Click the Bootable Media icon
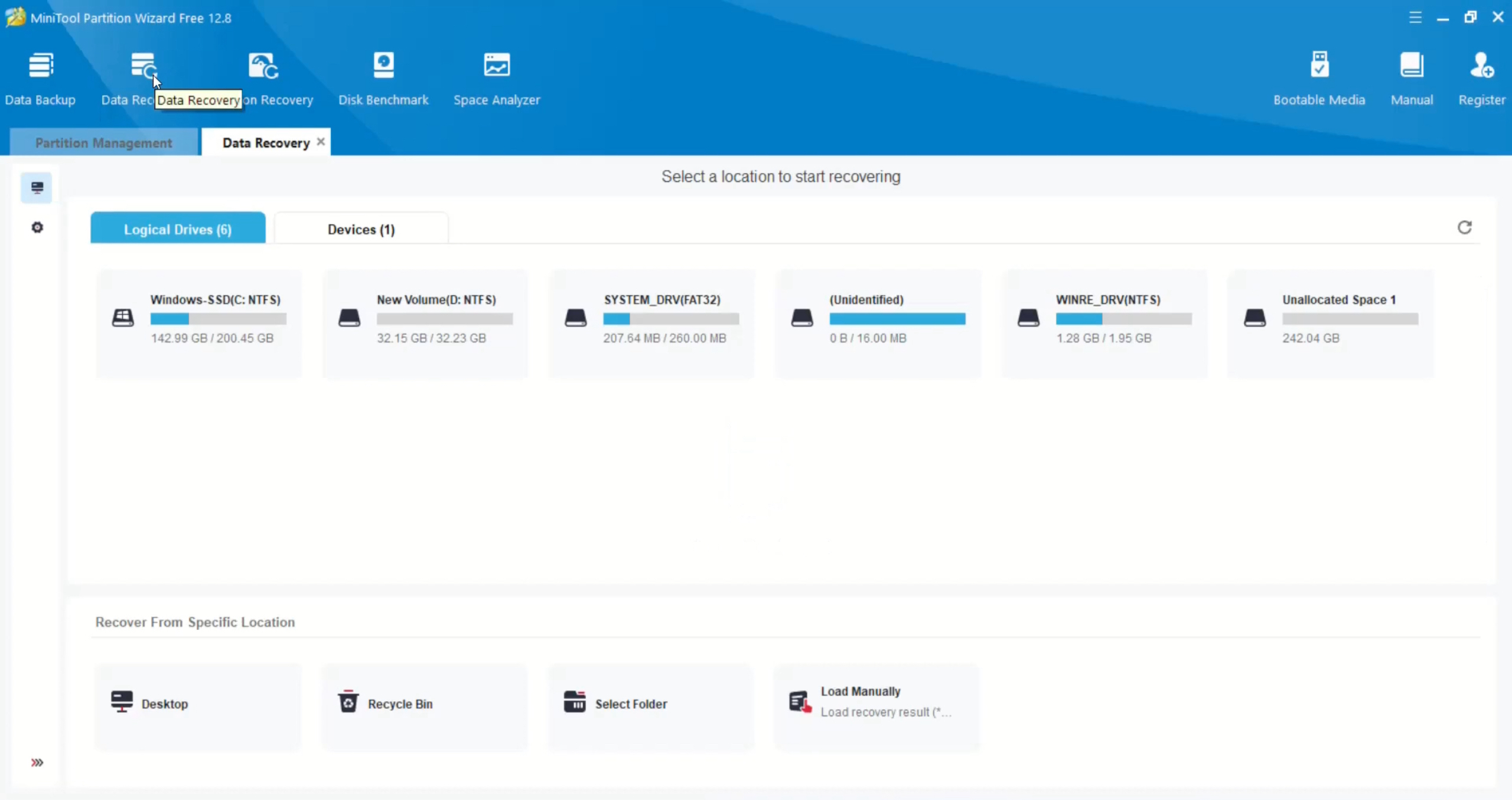1512x800 pixels. [x=1319, y=65]
